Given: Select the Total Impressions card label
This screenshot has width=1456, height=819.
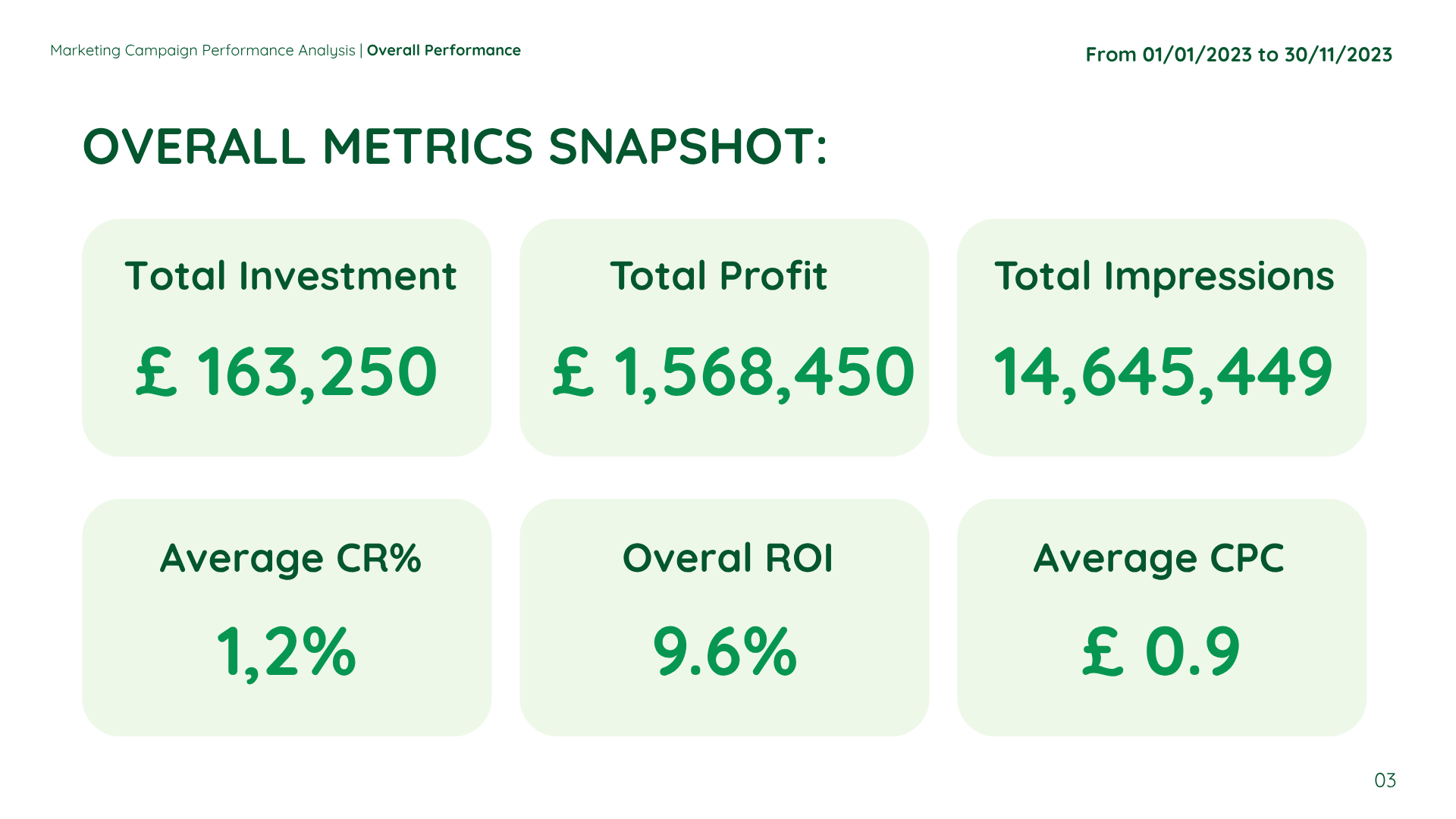Looking at the screenshot, I should coord(1164,276).
